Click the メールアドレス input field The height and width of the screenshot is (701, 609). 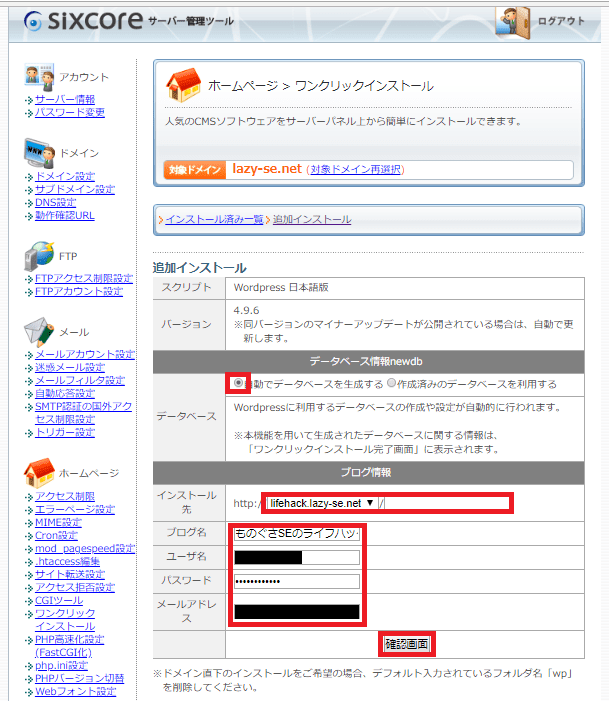point(297,612)
